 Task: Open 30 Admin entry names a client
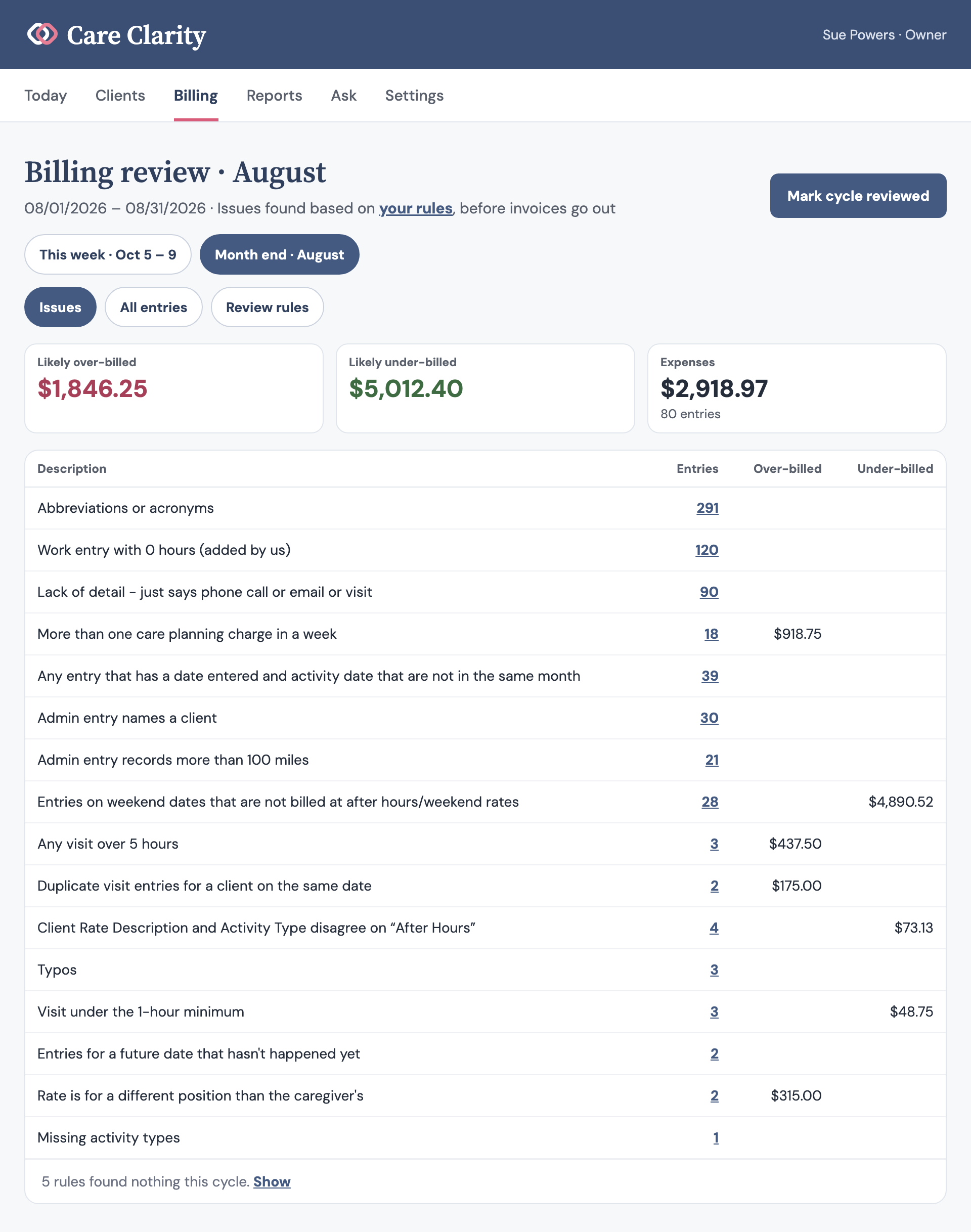coord(709,719)
